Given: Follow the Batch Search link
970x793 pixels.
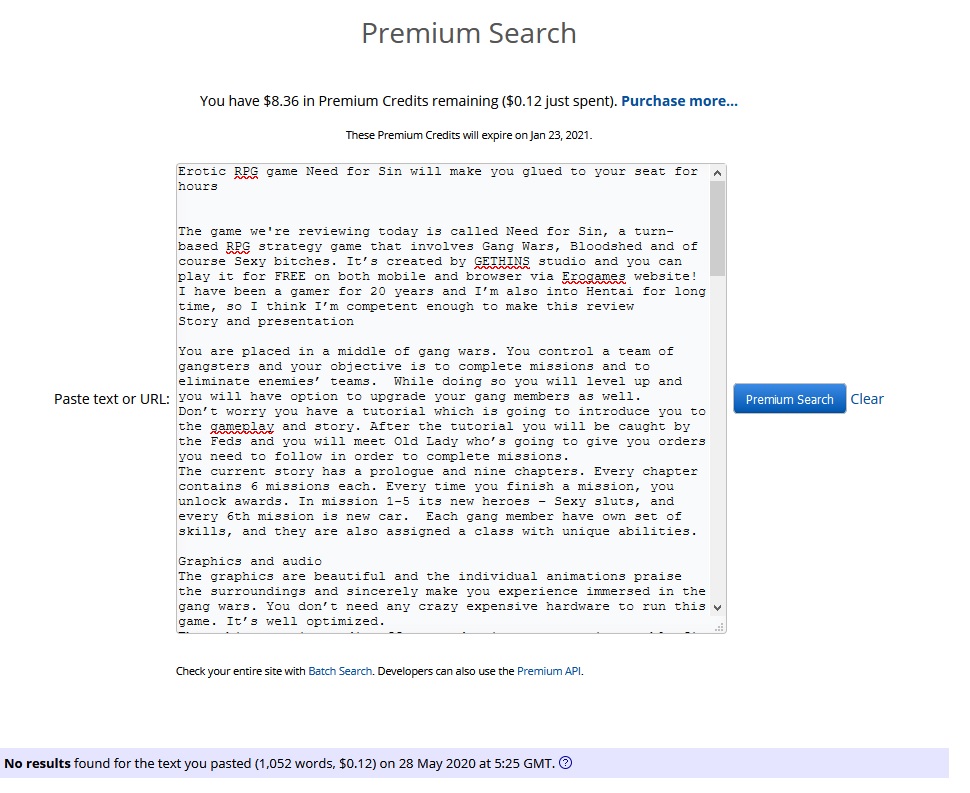Looking at the screenshot, I should pyautogui.click(x=340, y=672).
